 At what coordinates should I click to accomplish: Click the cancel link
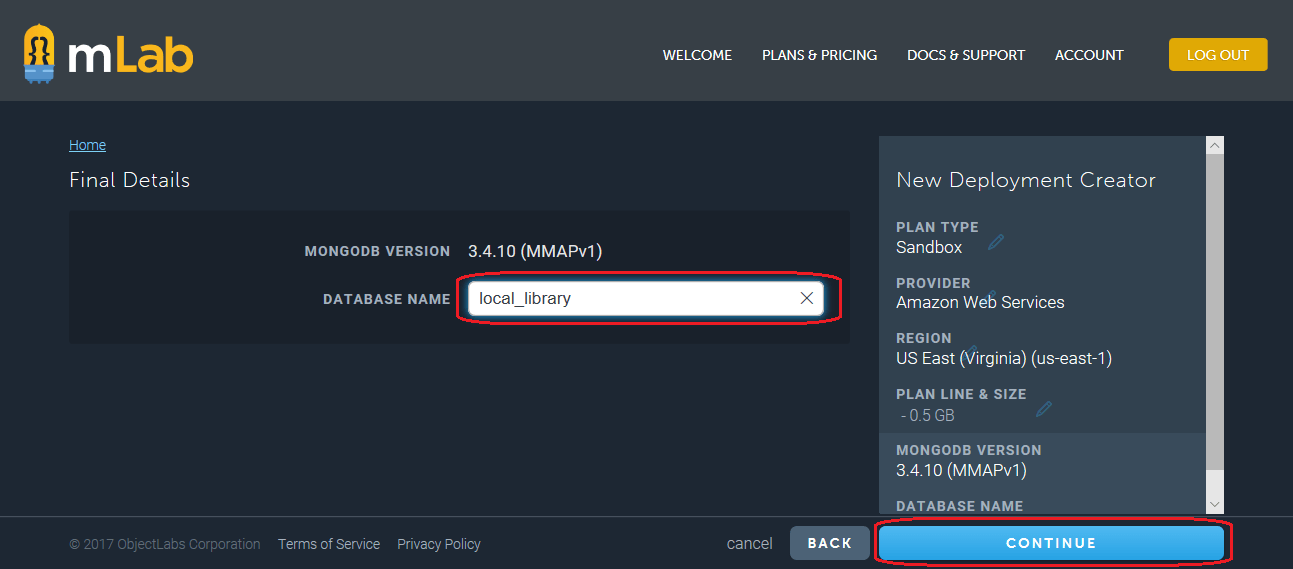(749, 544)
